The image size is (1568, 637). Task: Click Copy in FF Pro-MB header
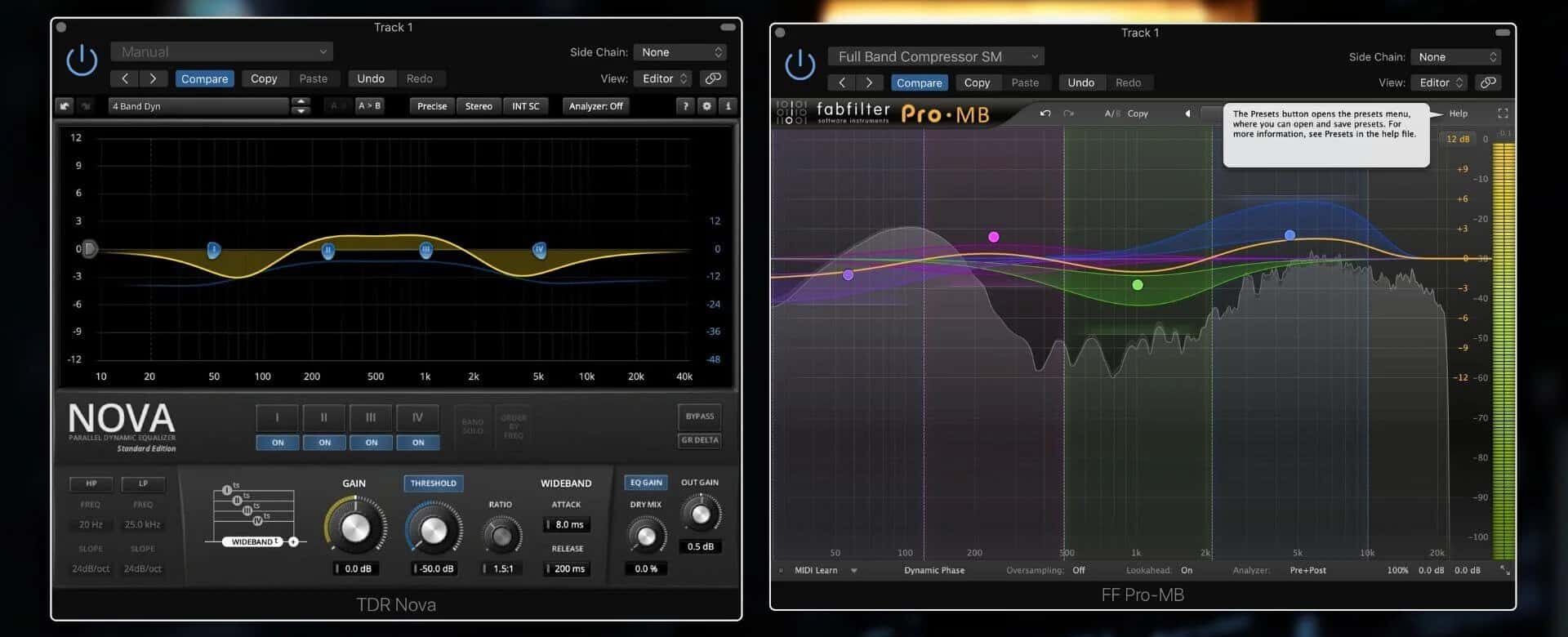(977, 82)
